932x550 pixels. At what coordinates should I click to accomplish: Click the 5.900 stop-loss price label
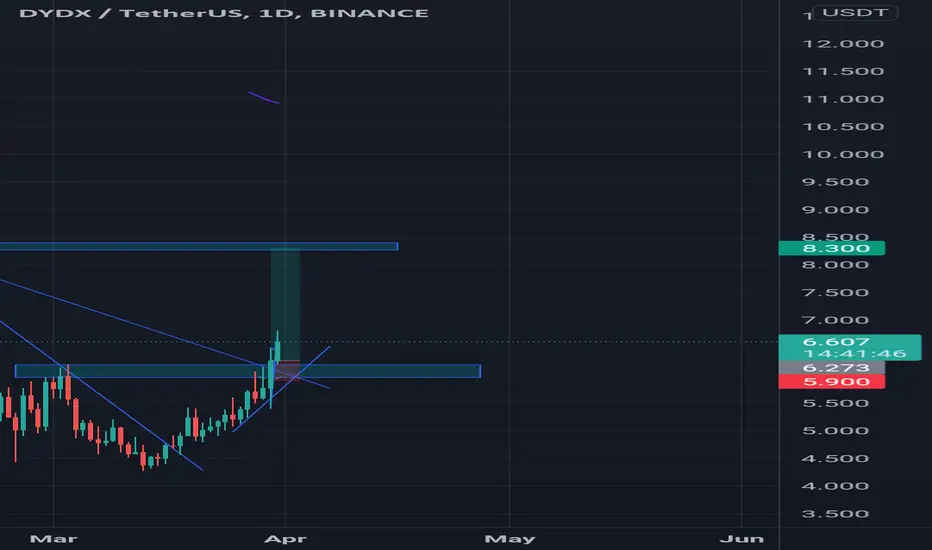[x=832, y=382]
